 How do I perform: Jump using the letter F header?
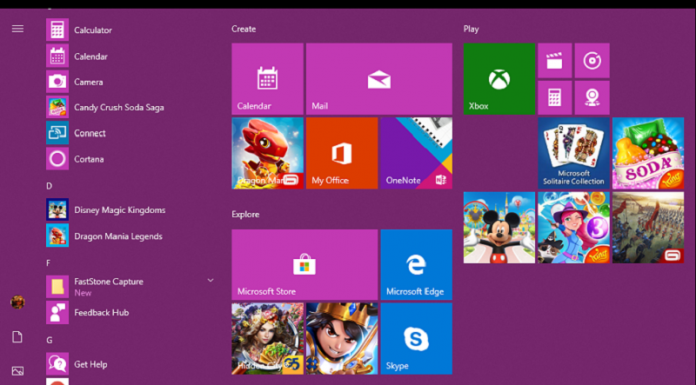point(48,263)
